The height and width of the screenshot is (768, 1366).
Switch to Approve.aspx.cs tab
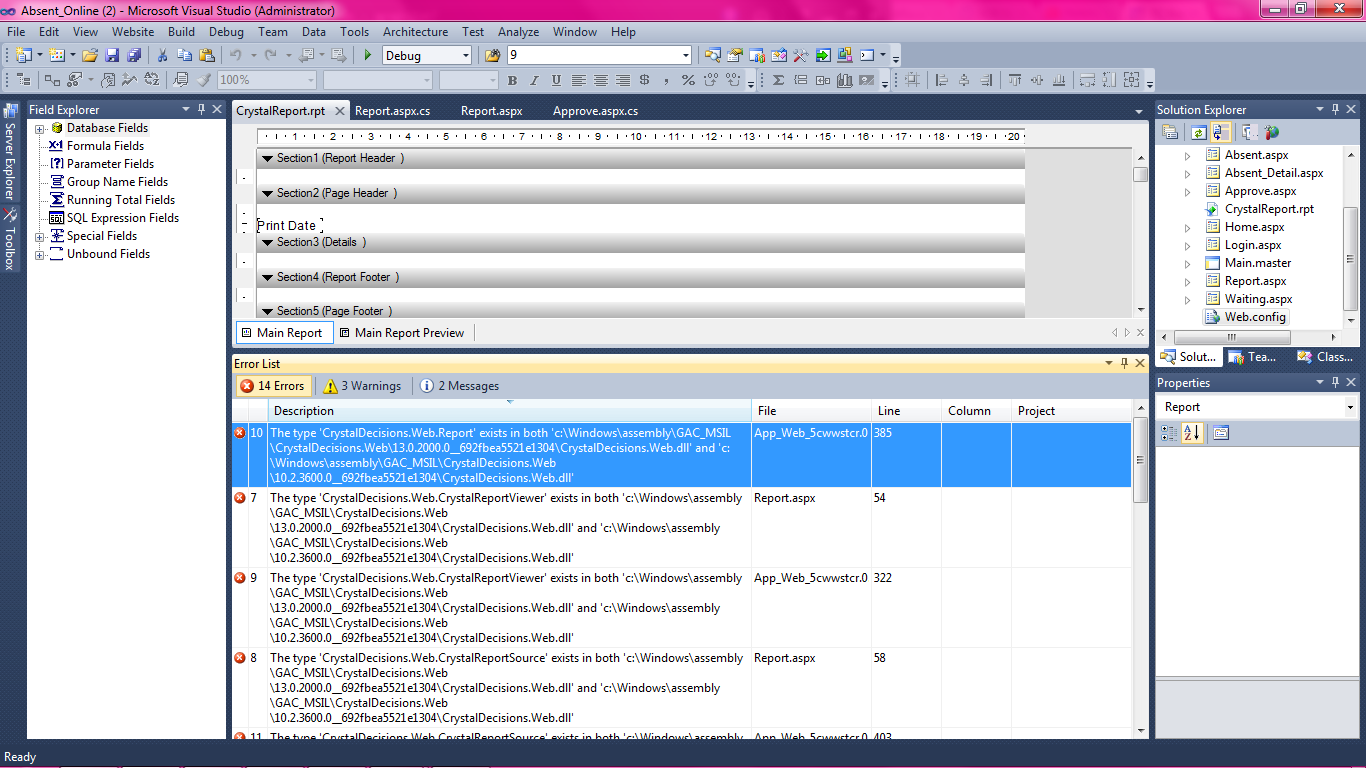coord(595,111)
